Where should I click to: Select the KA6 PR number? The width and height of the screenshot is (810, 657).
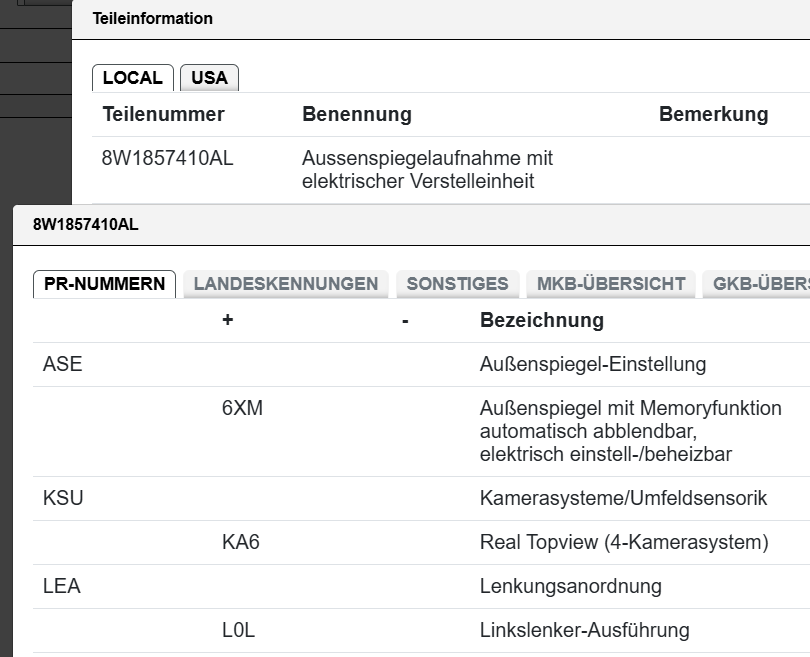coord(241,542)
